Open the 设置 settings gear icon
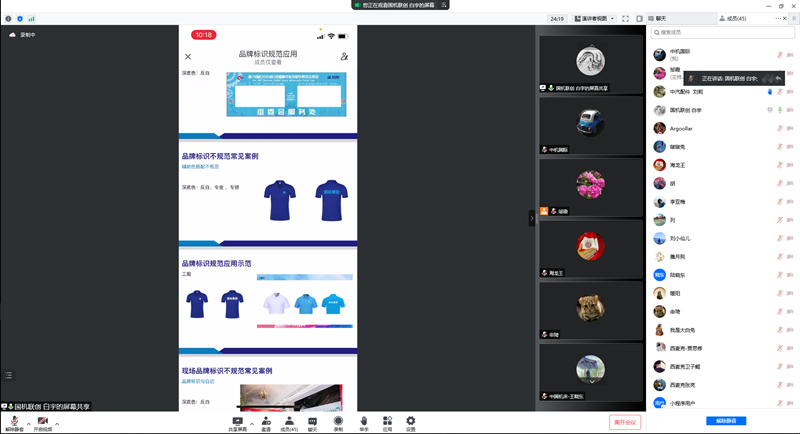The image size is (800, 434). [410, 421]
